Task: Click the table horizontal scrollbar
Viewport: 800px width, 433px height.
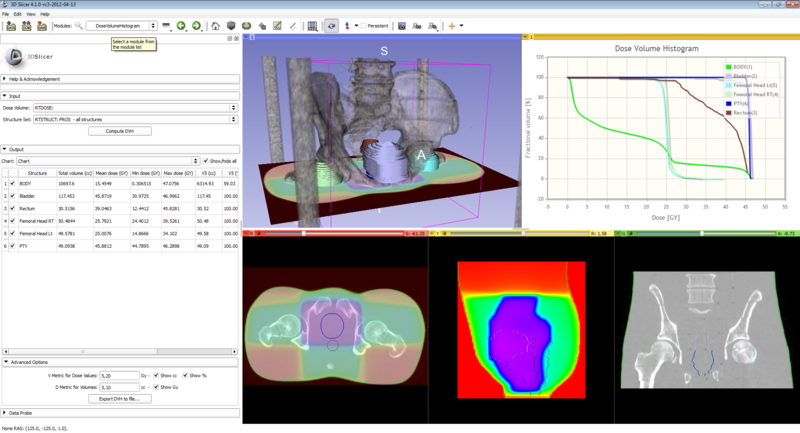Action: click(x=120, y=351)
